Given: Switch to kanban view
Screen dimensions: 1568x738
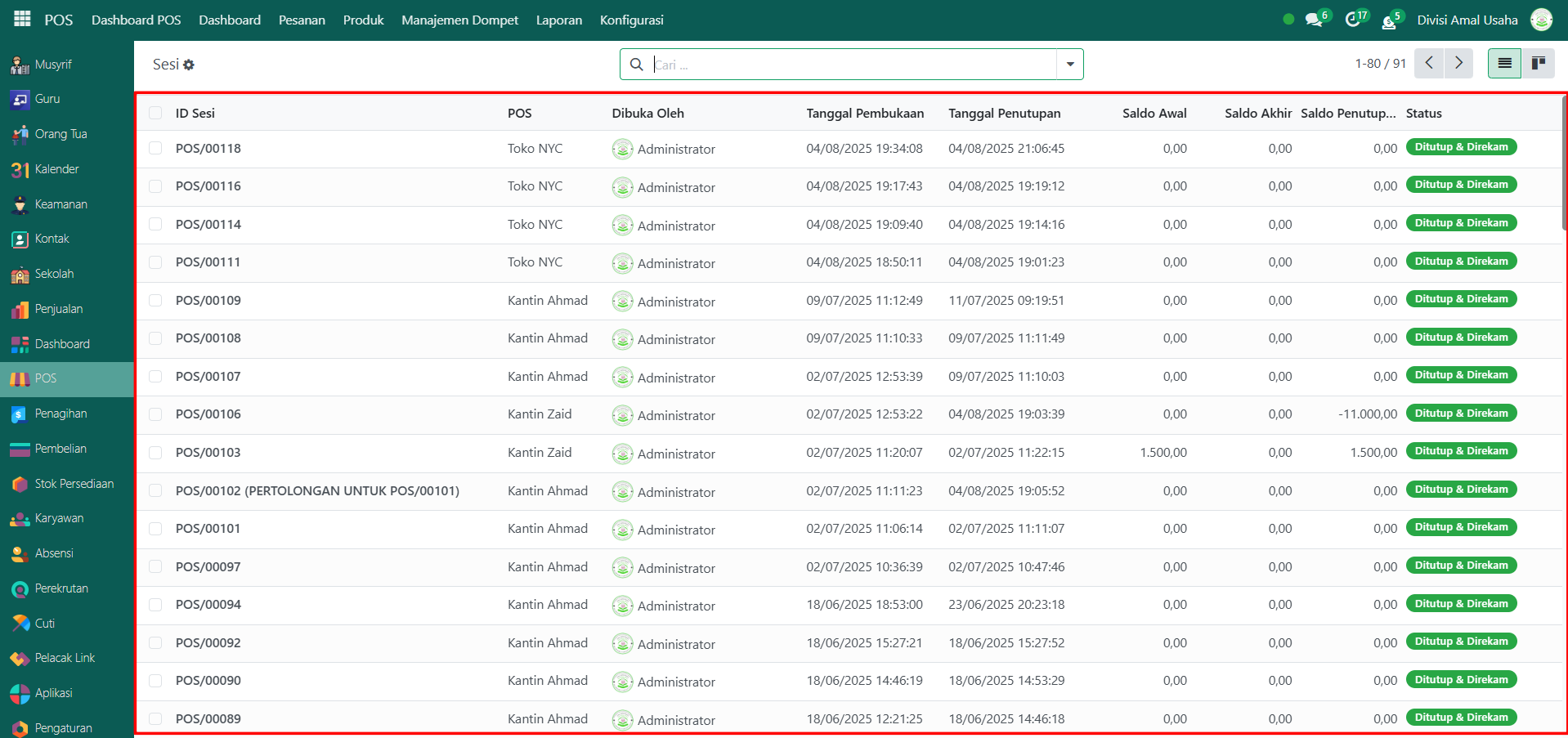Looking at the screenshot, I should pyautogui.click(x=1538, y=63).
